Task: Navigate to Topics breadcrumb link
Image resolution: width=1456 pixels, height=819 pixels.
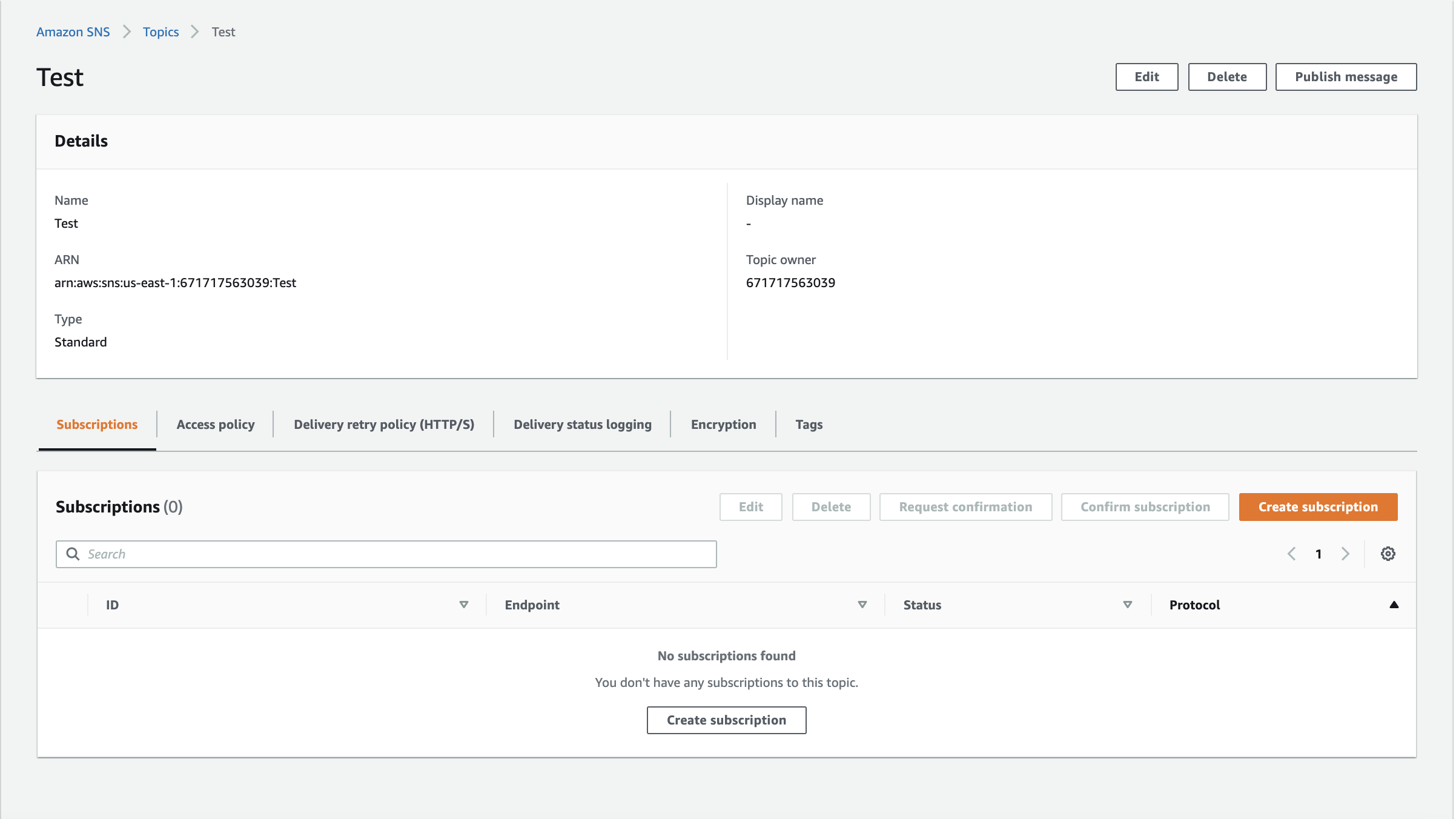Action: click(160, 32)
